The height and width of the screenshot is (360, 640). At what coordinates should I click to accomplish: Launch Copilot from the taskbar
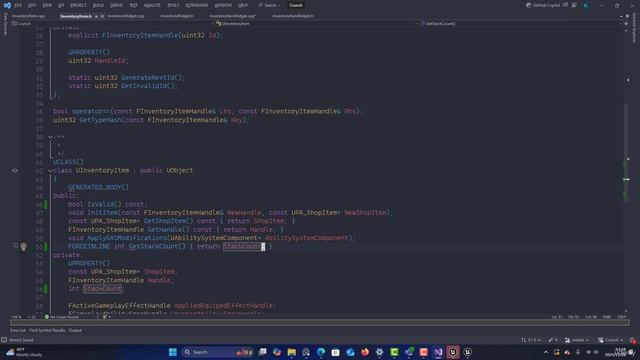click(277, 352)
